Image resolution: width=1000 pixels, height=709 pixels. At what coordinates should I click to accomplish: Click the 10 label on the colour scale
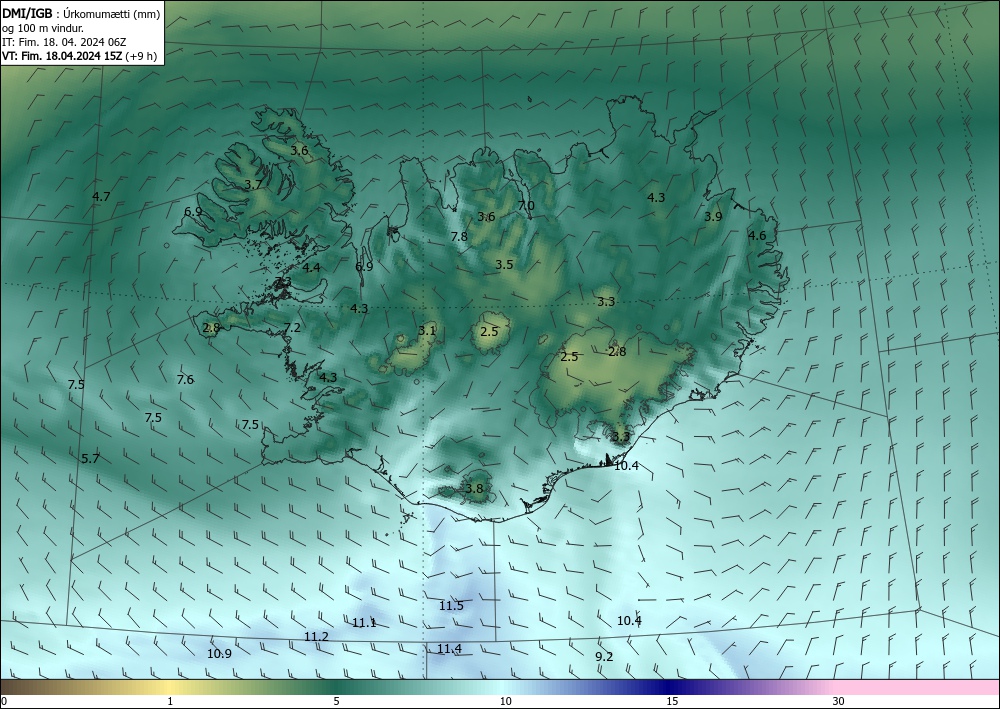505,702
